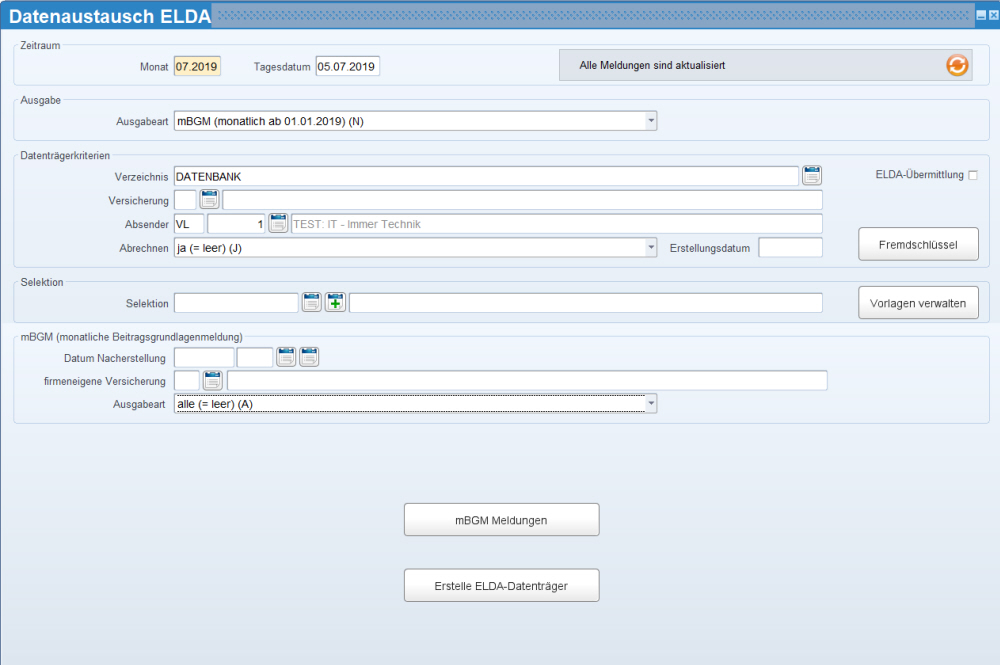
Task: Focus the Absender number field with 1
Action: (236, 224)
